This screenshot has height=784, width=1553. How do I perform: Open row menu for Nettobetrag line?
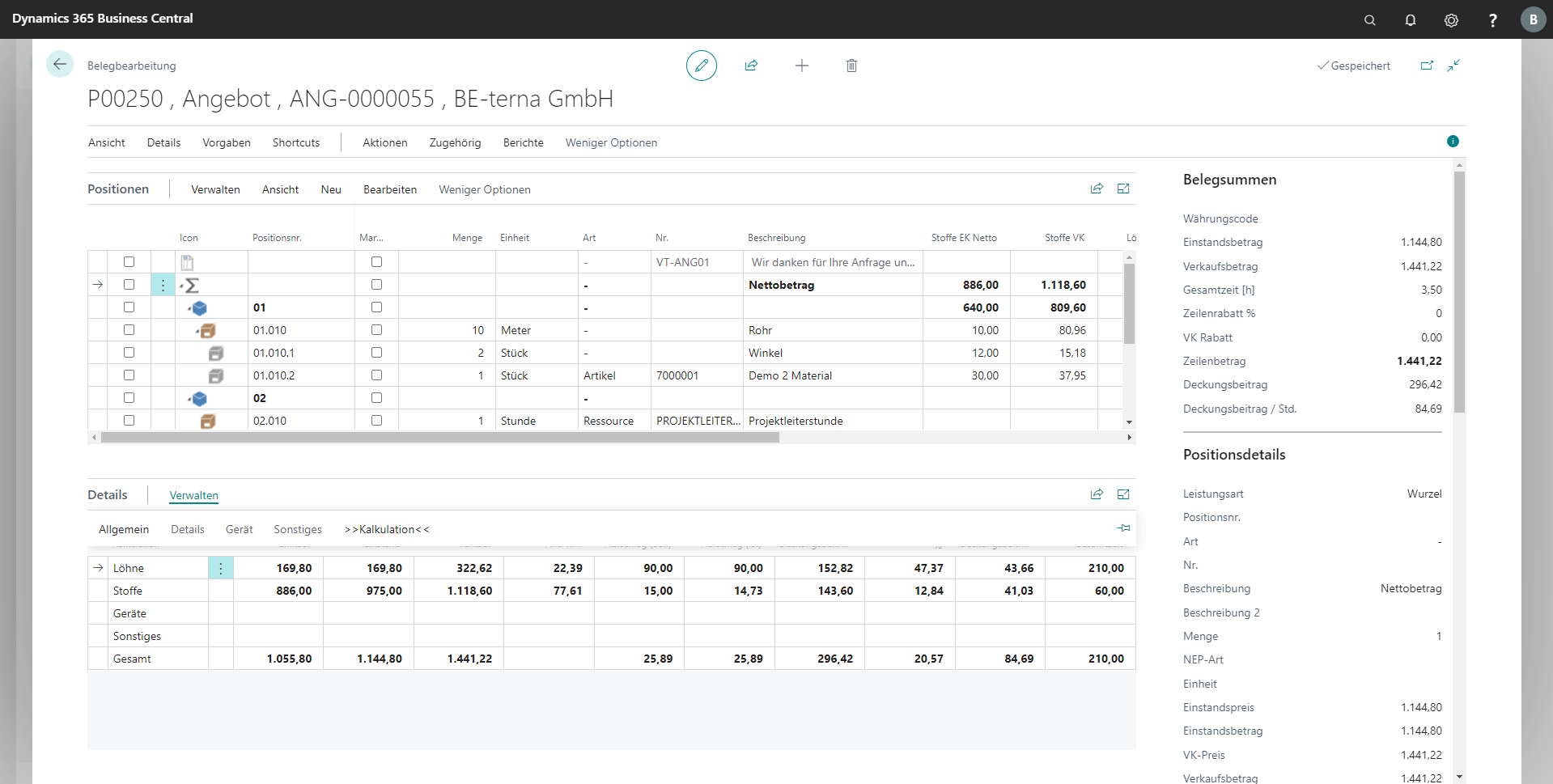click(163, 285)
